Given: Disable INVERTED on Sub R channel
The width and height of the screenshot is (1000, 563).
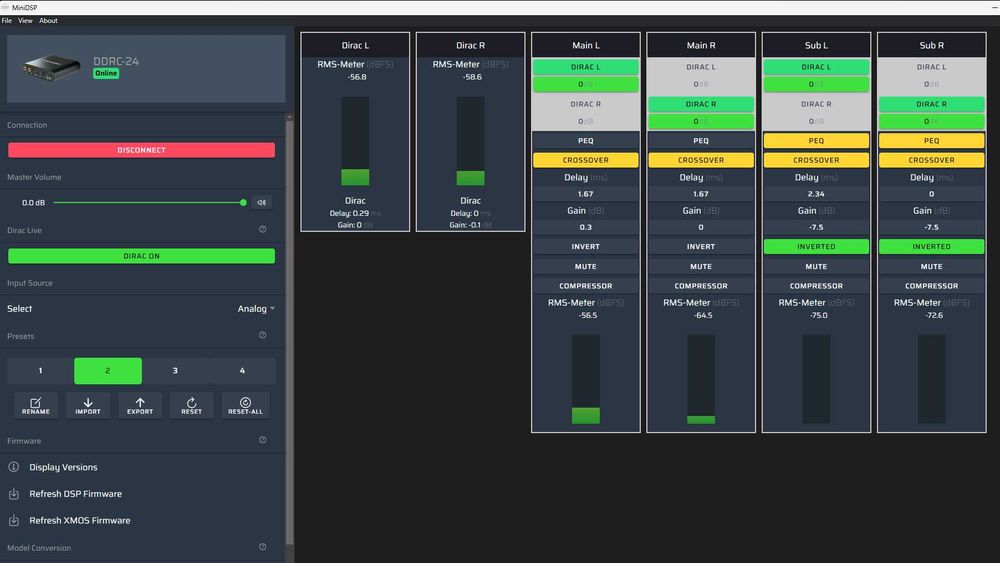Looking at the screenshot, I should tap(932, 246).
